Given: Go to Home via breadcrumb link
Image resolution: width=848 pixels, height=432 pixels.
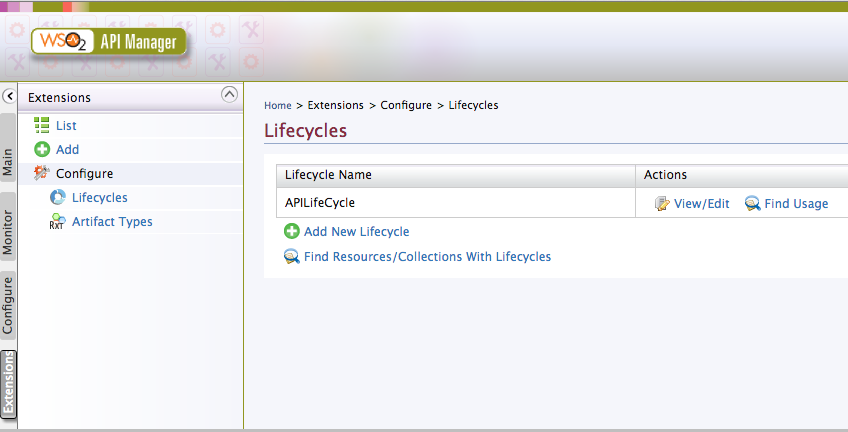Looking at the screenshot, I should tap(278, 105).
